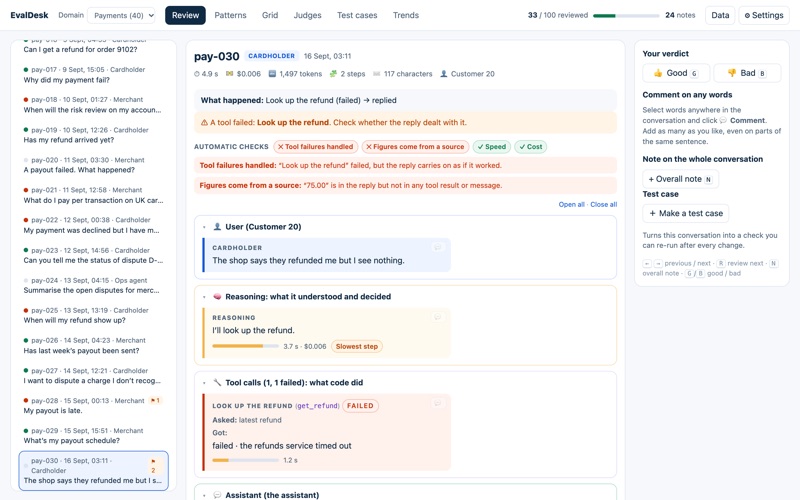Image resolution: width=800 pixels, height=500 pixels.
Task: Open the Grid tab
Action: [270, 15]
